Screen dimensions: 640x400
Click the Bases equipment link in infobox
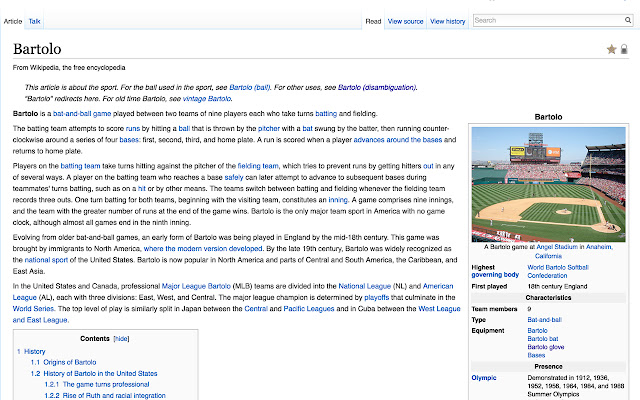click(536, 355)
